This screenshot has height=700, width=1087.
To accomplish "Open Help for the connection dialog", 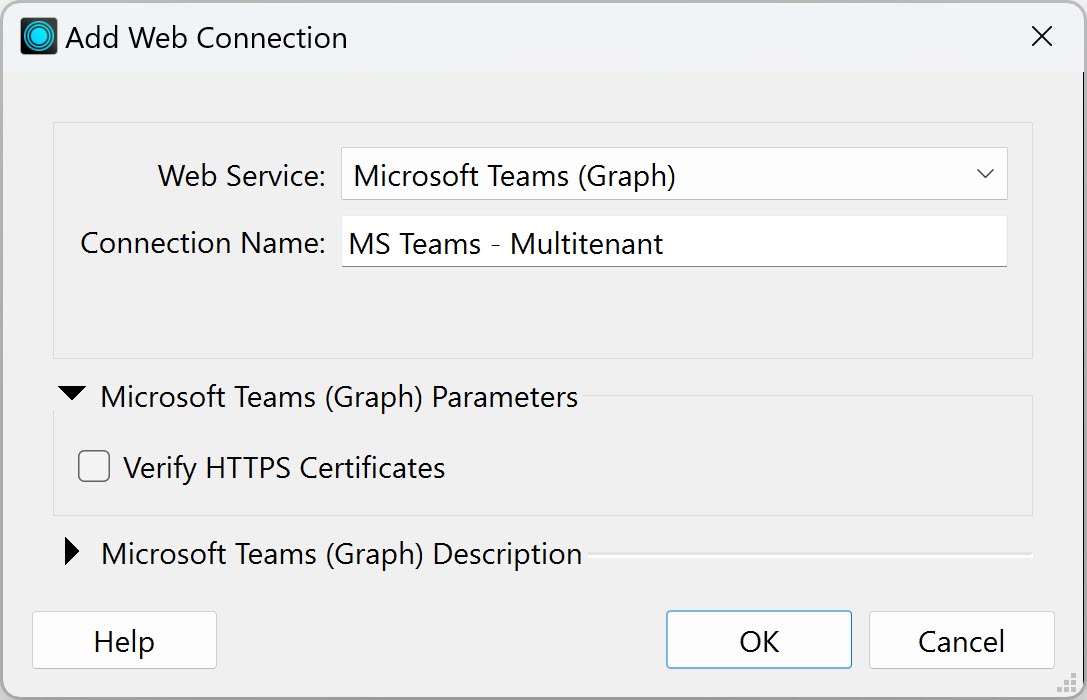I will (x=124, y=640).
